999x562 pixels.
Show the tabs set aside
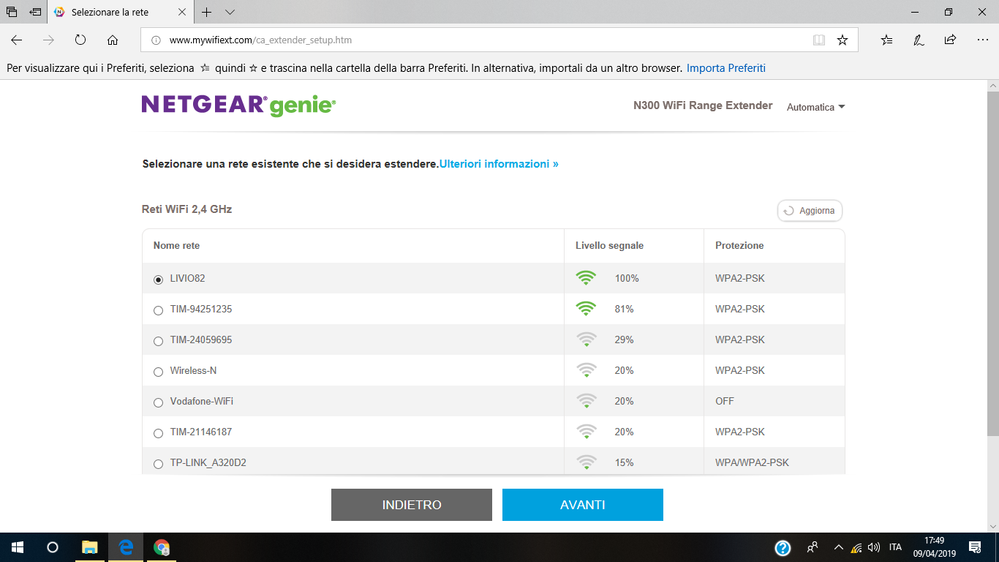pos(11,12)
